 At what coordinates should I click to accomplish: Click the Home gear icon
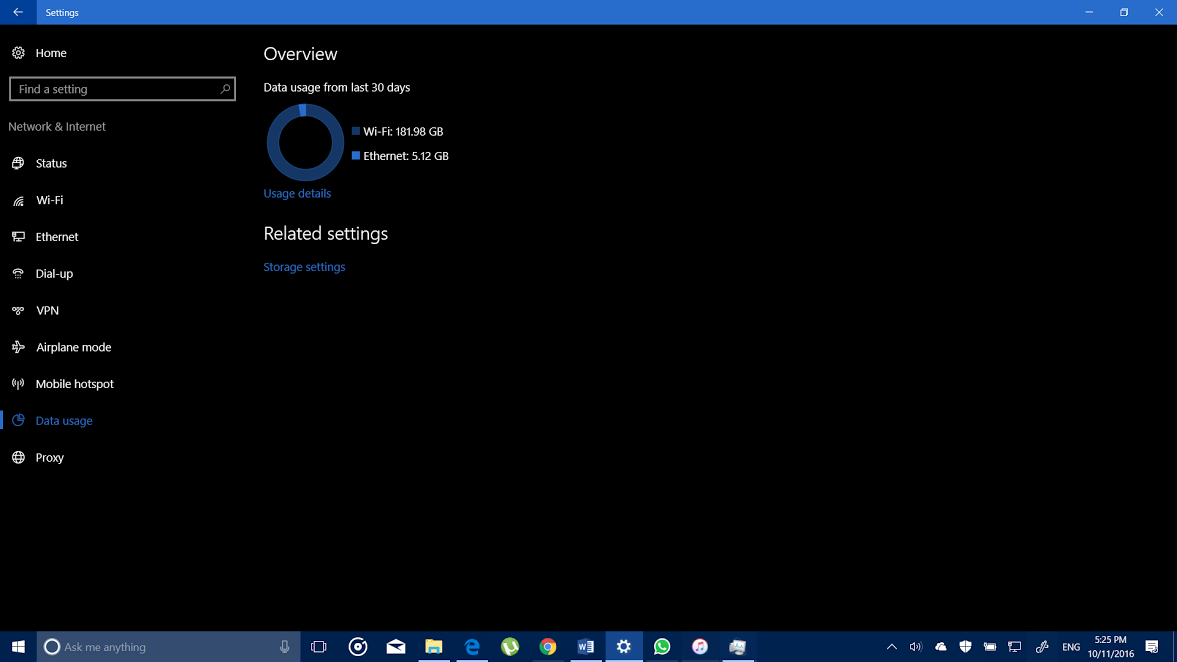click(x=18, y=53)
